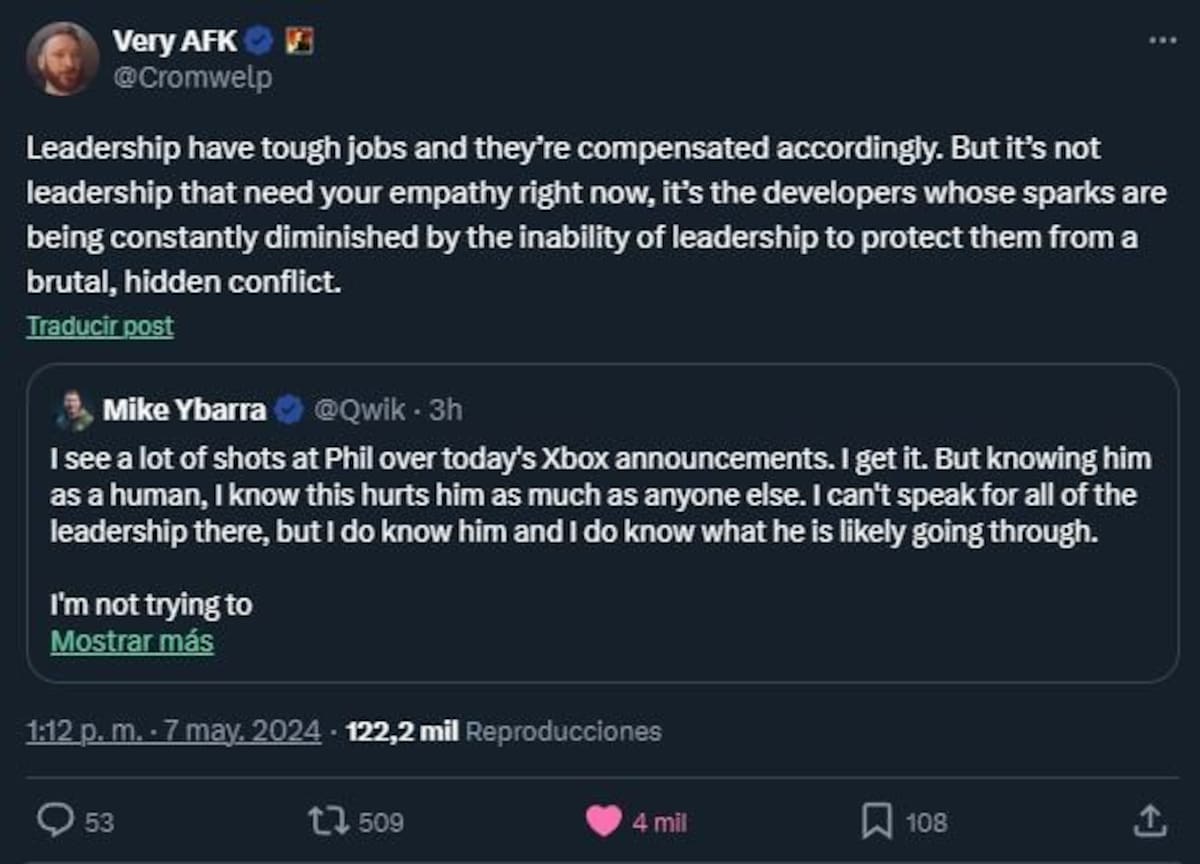Viewport: 1200px width, 864px height.
Task: Open the @Qwik handle
Action: click(361, 409)
